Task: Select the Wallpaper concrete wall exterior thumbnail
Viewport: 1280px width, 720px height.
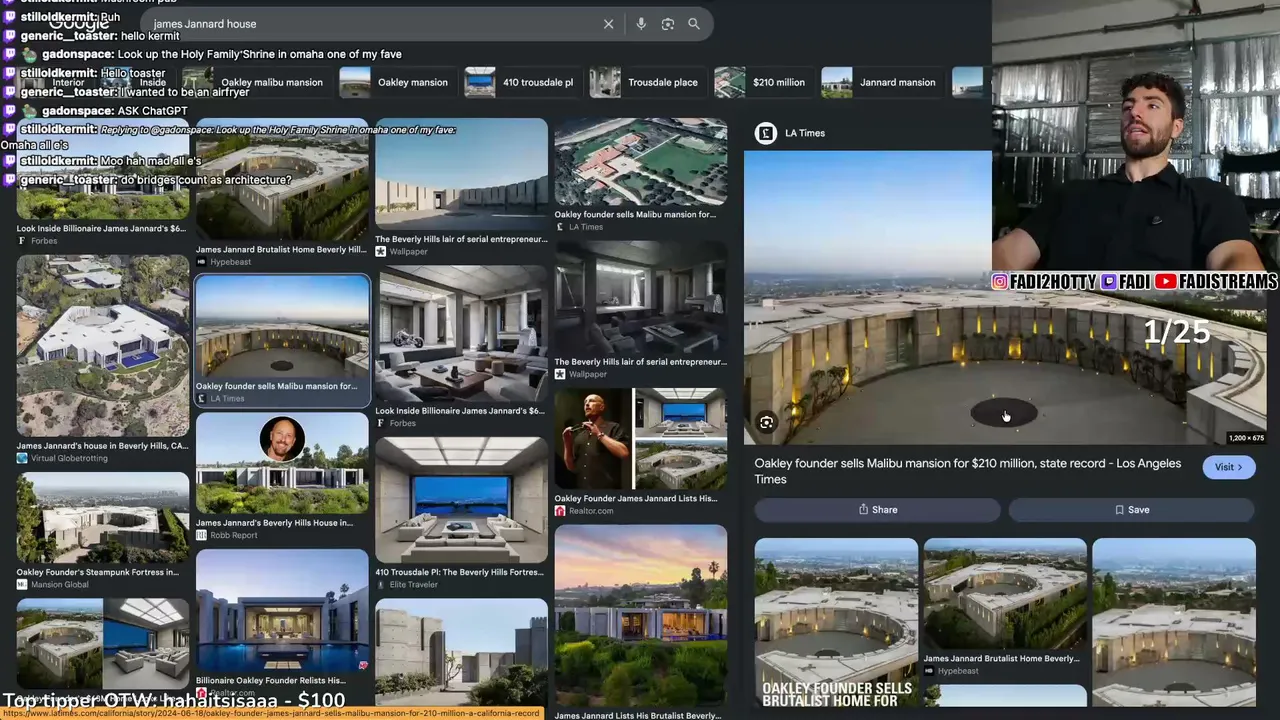Action: 461,175
